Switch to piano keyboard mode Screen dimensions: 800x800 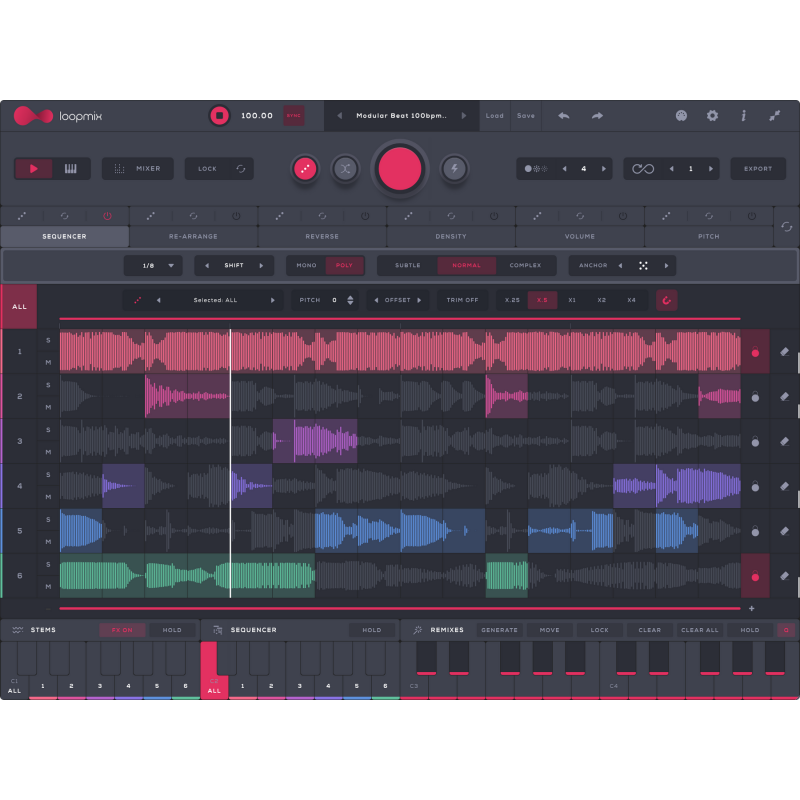click(71, 169)
